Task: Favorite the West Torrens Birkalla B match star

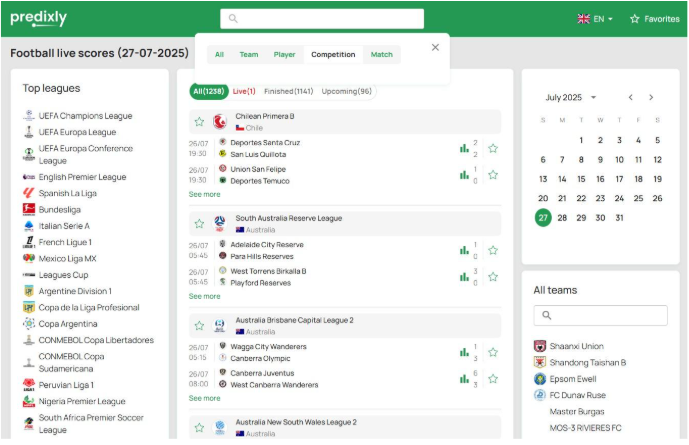Action: (493, 277)
